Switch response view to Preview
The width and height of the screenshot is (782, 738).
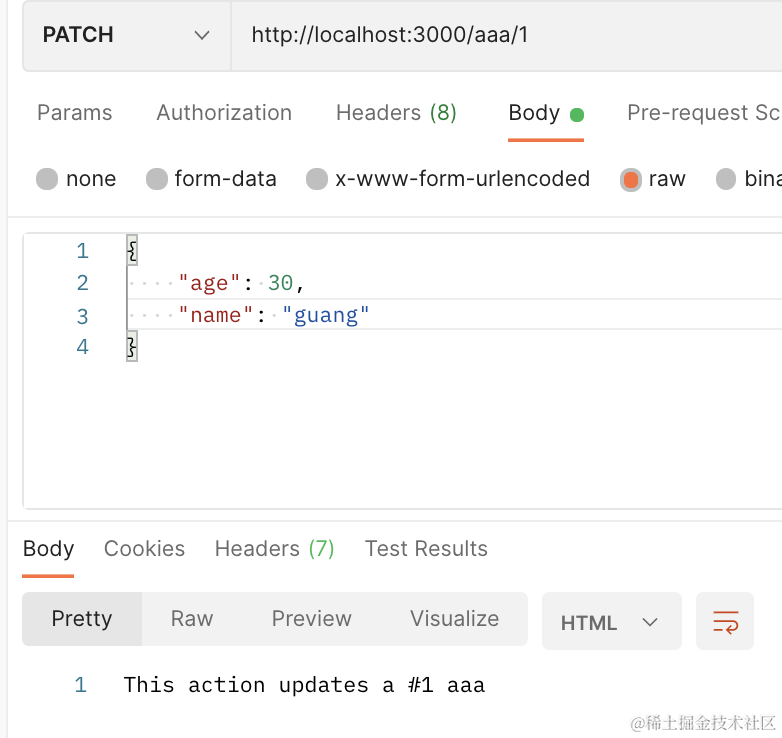point(311,619)
